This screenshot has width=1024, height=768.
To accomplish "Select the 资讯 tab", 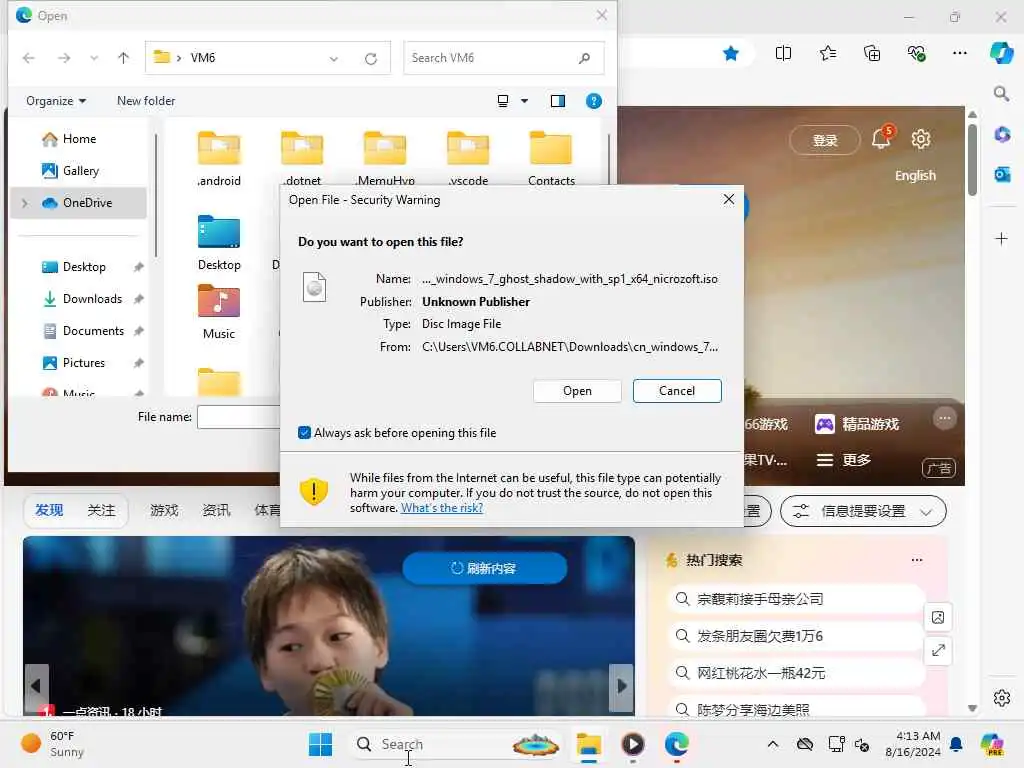I will point(216,510).
